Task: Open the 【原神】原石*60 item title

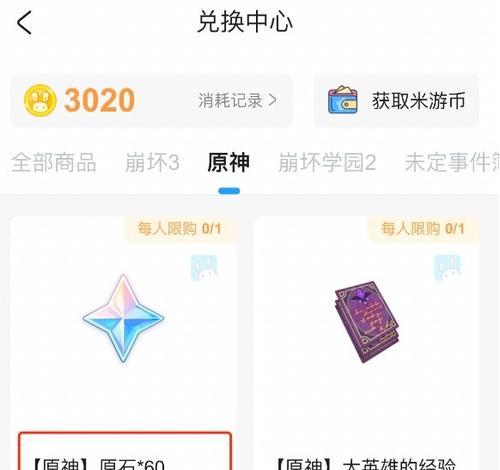Action: tap(98, 463)
